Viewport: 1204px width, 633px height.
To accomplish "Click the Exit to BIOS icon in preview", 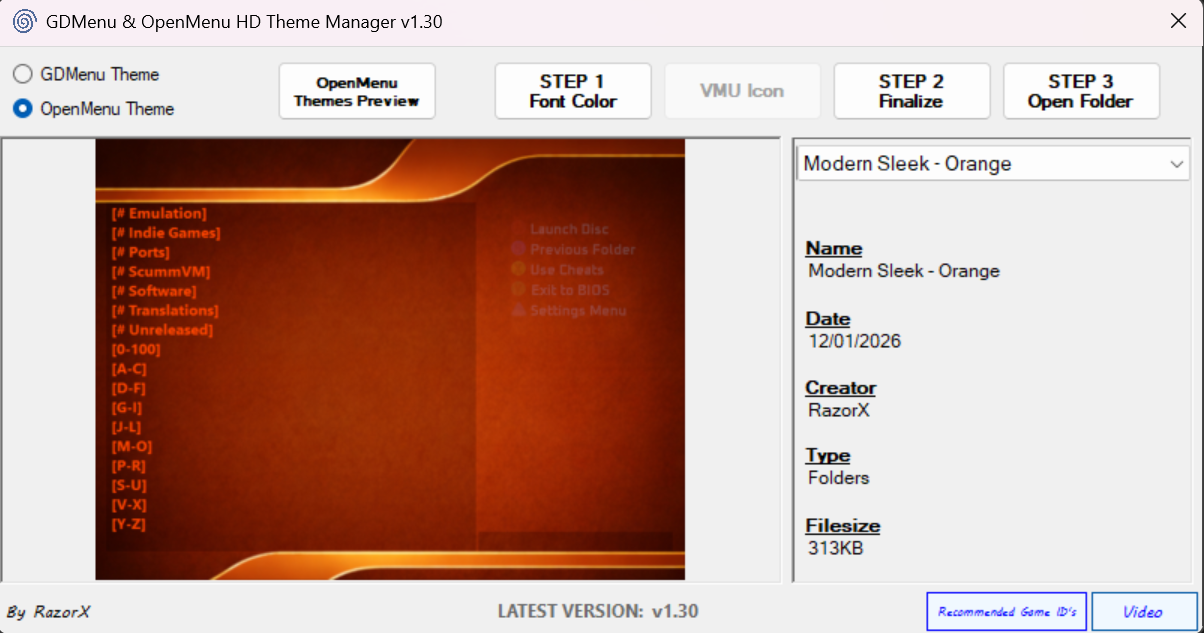I will [518, 290].
